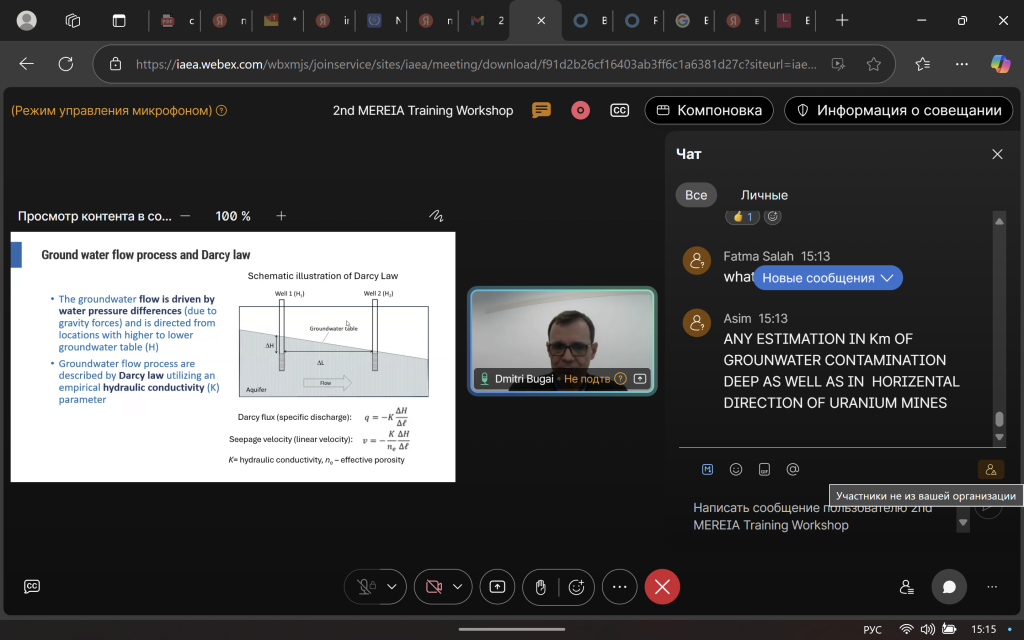This screenshot has height=640, width=1024.
Task: Switch to the Личные chat tab
Action: click(764, 195)
